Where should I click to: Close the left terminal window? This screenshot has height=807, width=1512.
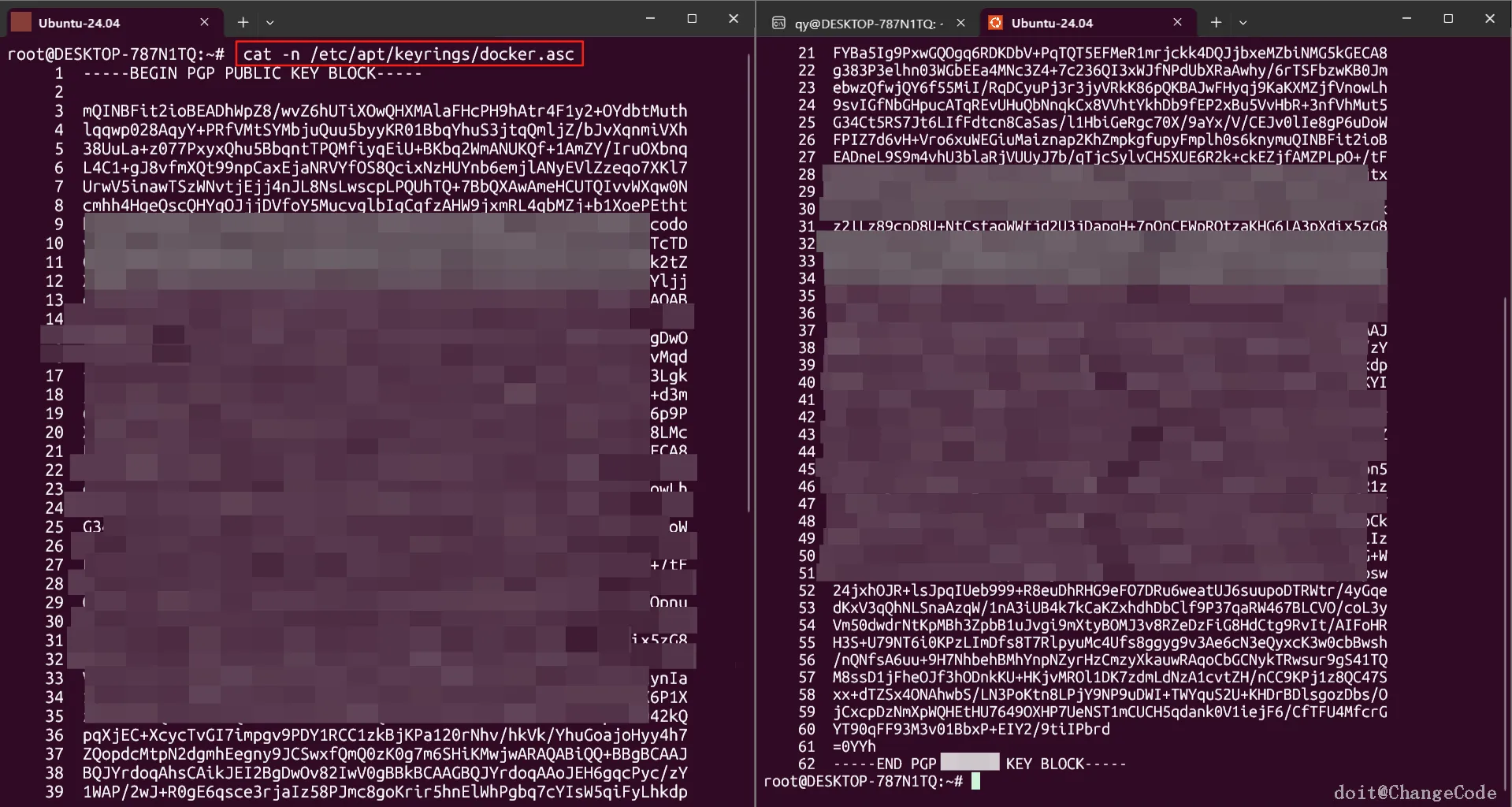click(x=734, y=18)
